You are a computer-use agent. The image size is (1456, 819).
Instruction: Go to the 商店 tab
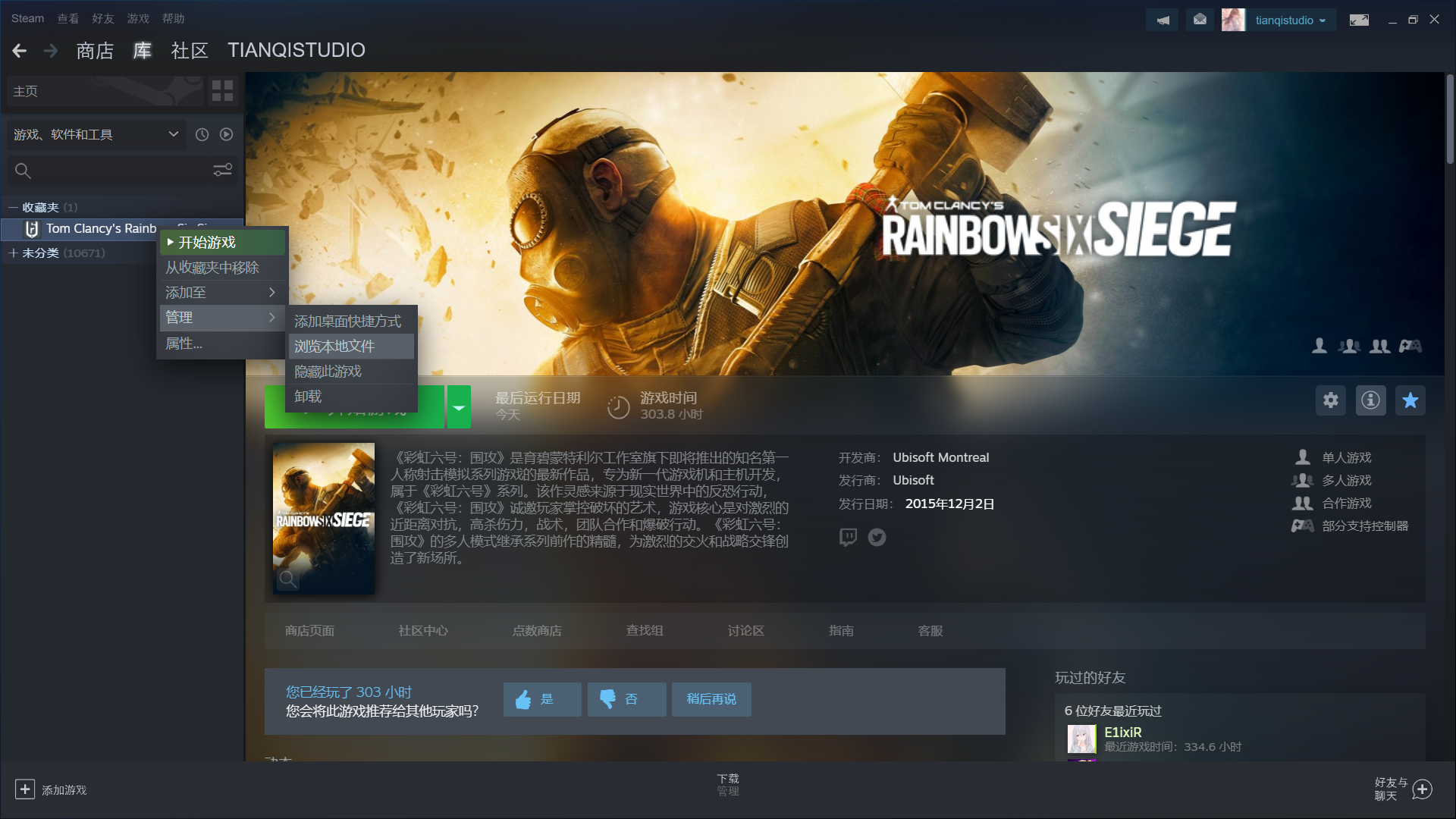(x=95, y=51)
